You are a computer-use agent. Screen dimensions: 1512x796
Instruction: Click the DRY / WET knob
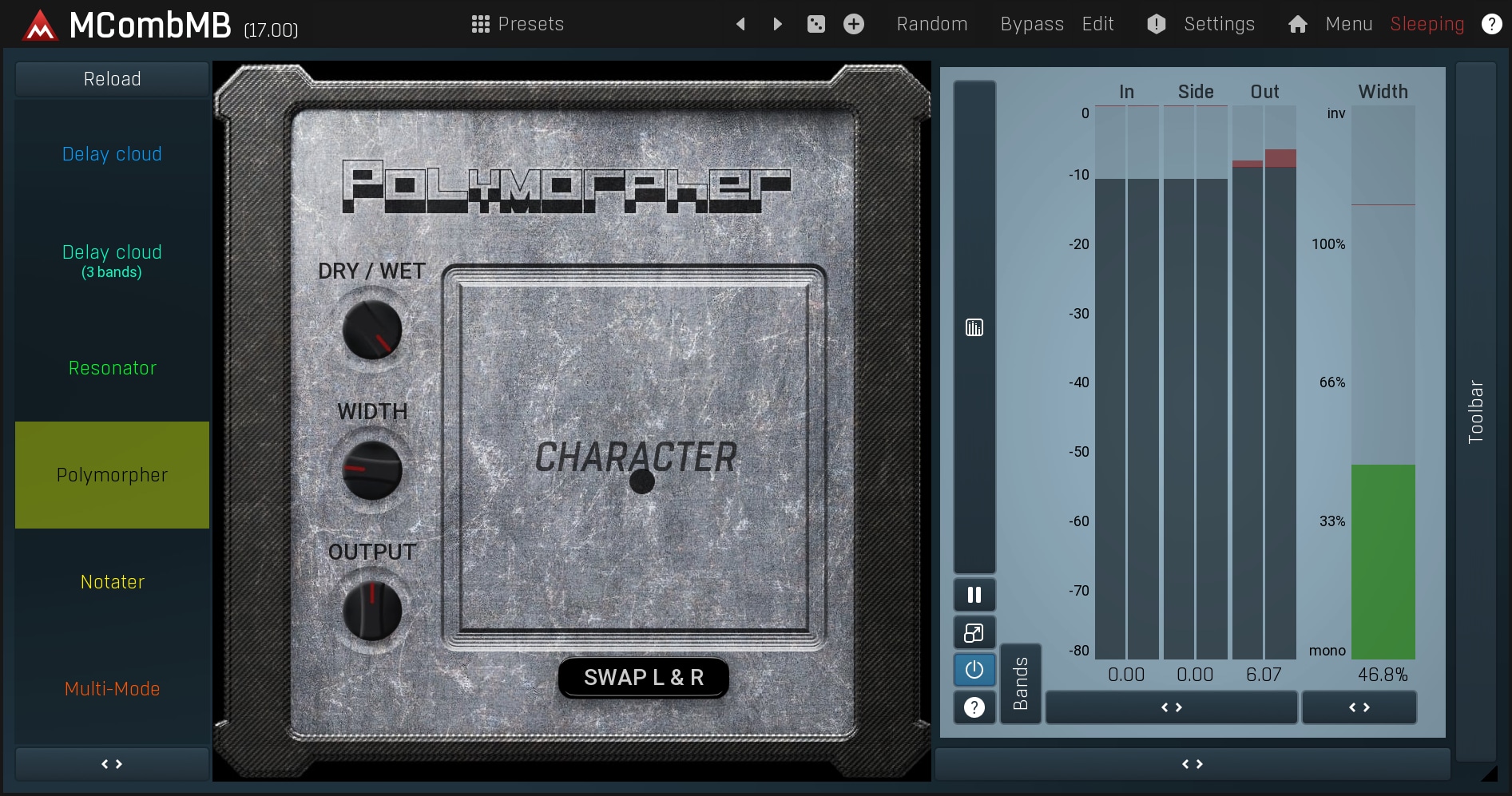[x=372, y=331]
